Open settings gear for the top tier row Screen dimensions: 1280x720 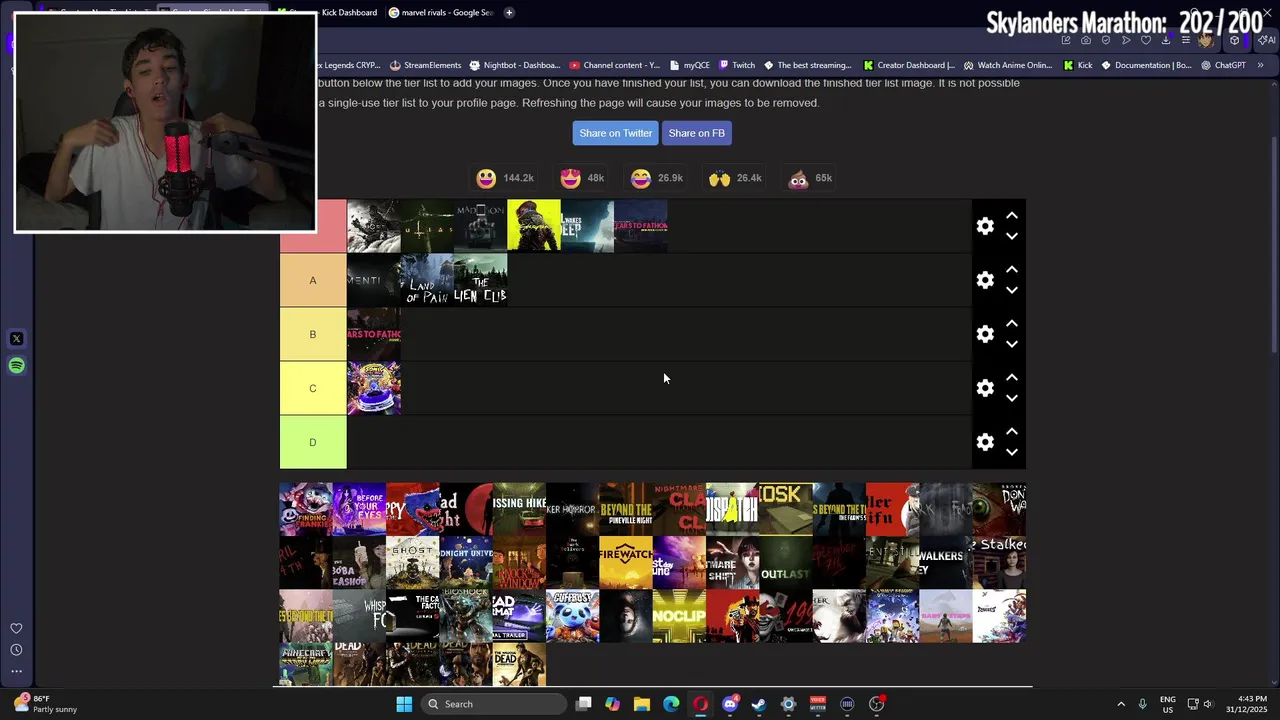point(985,226)
